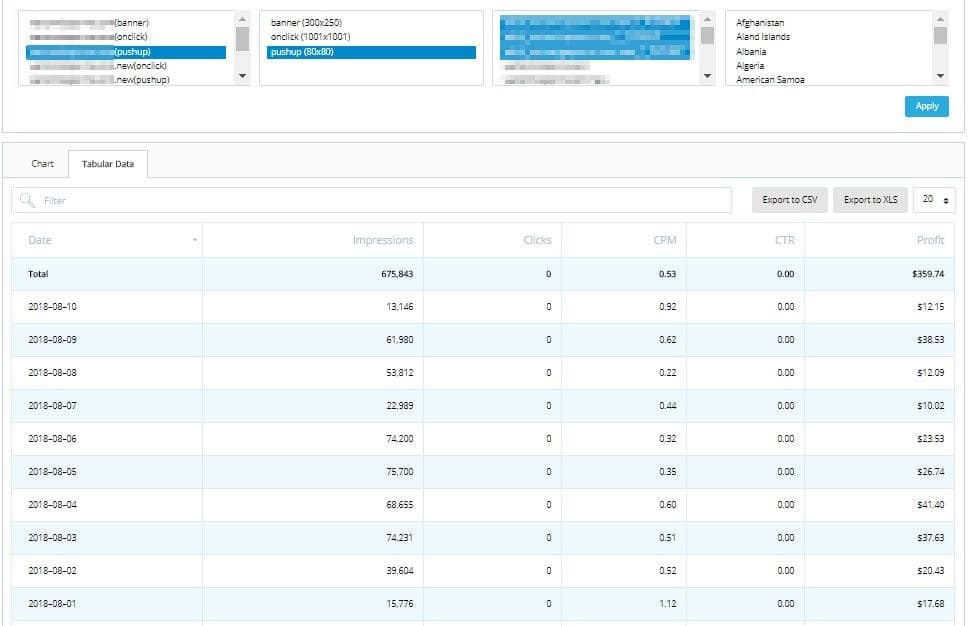Choose pushup (80x80) format
The image size is (974, 626).
pos(371,52)
